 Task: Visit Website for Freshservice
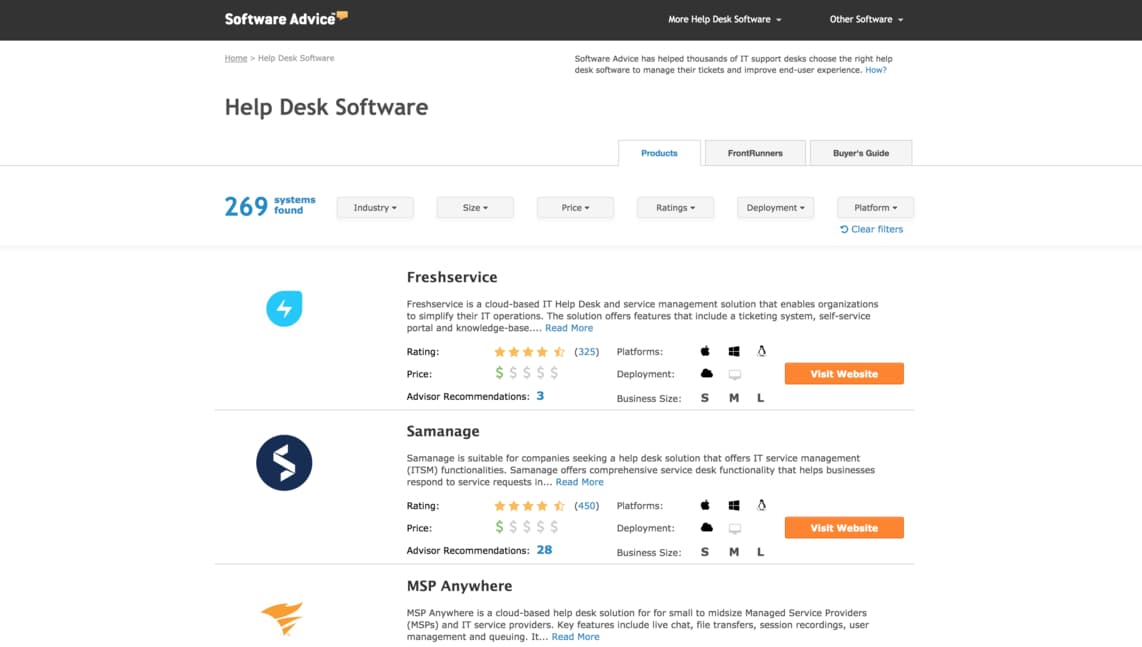coord(844,374)
